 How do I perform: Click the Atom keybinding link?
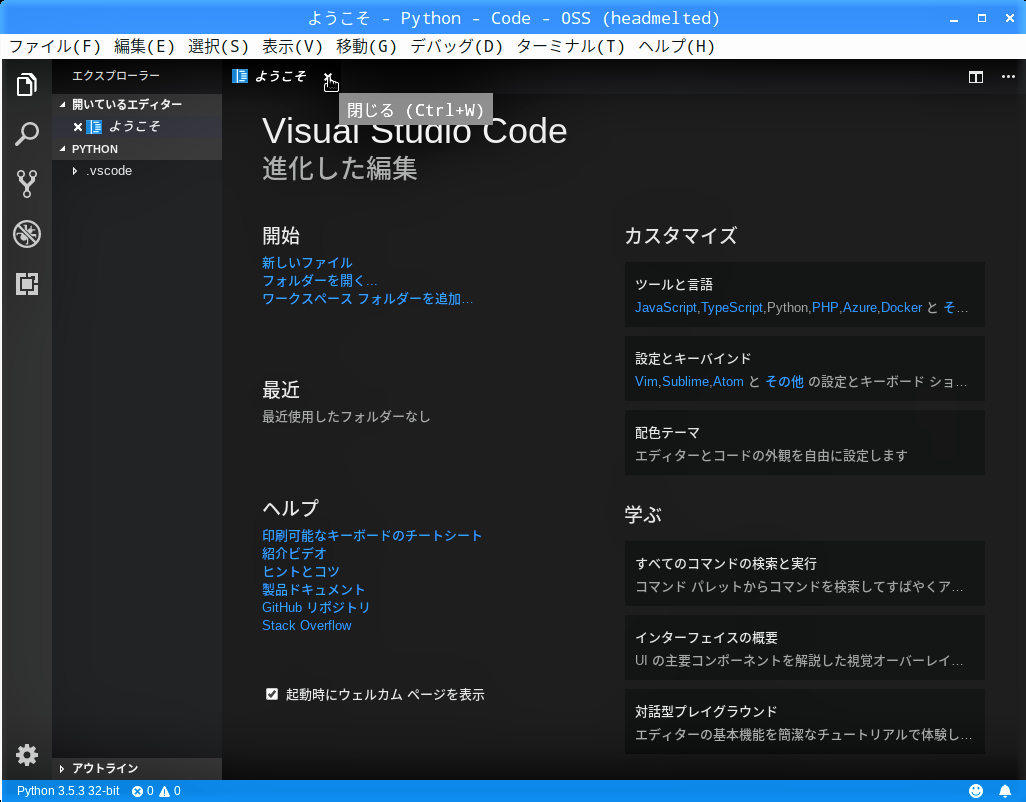pos(728,381)
